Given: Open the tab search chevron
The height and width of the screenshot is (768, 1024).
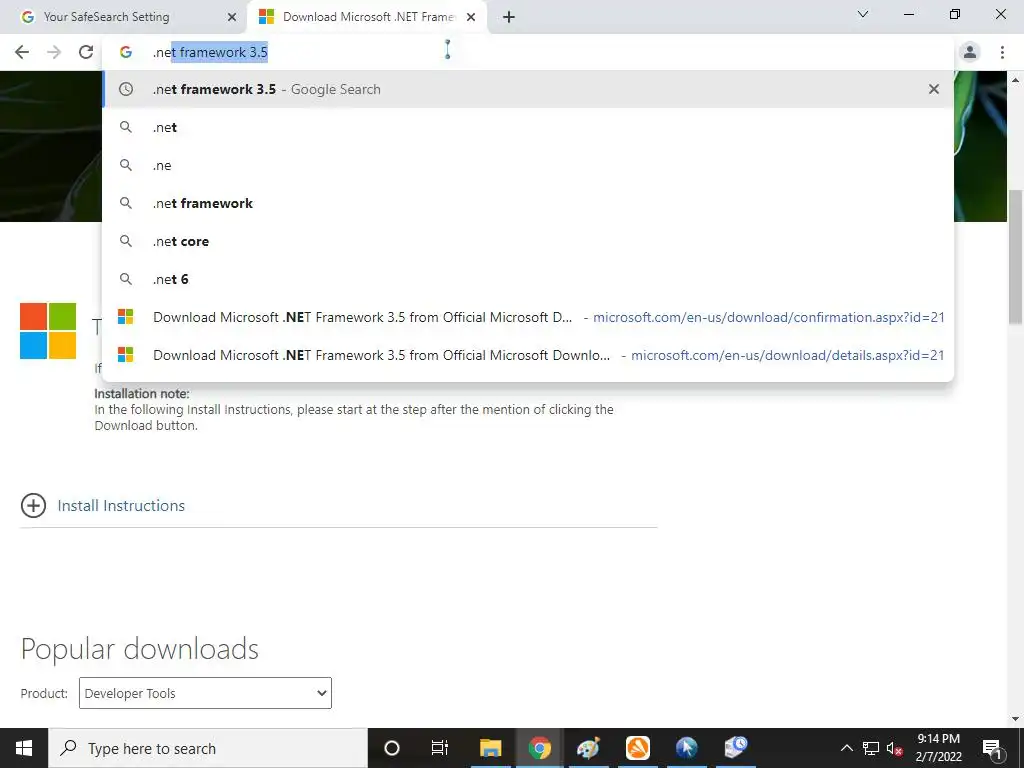Looking at the screenshot, I should [863, 14].
